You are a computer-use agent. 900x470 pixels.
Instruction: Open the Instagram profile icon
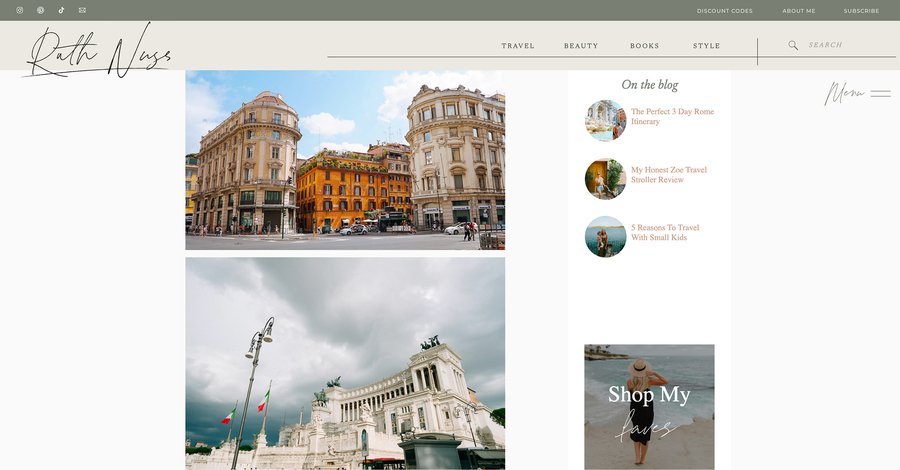(20, 10)
